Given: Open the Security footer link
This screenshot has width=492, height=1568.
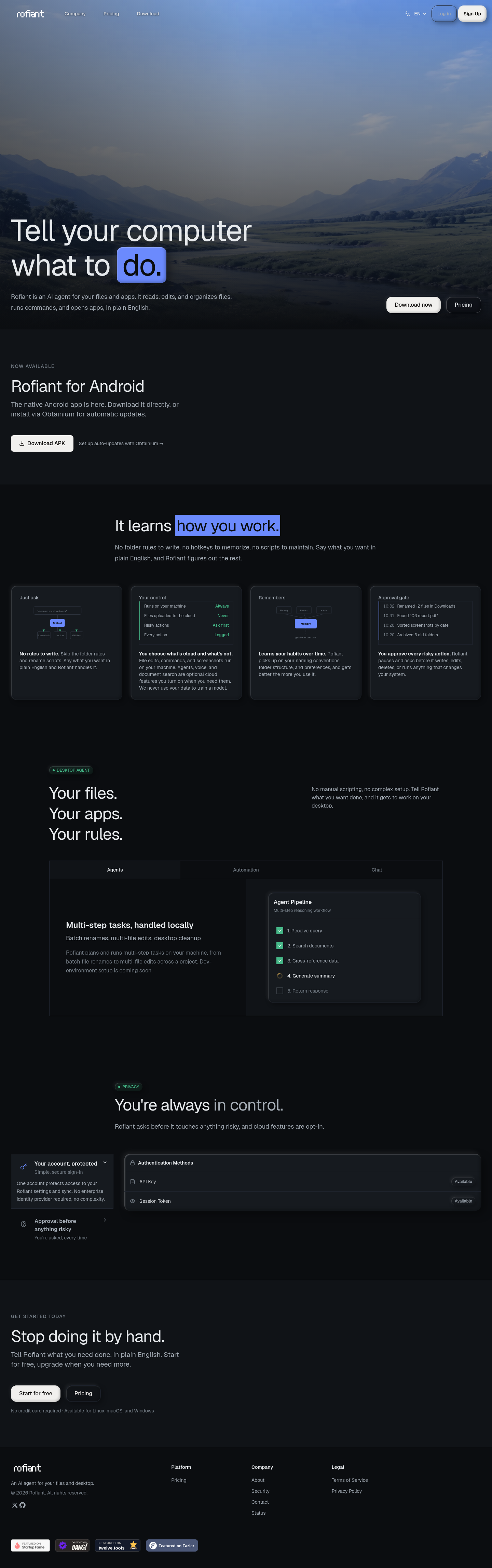Looking at the screenshot, I should coord(260,1491).
